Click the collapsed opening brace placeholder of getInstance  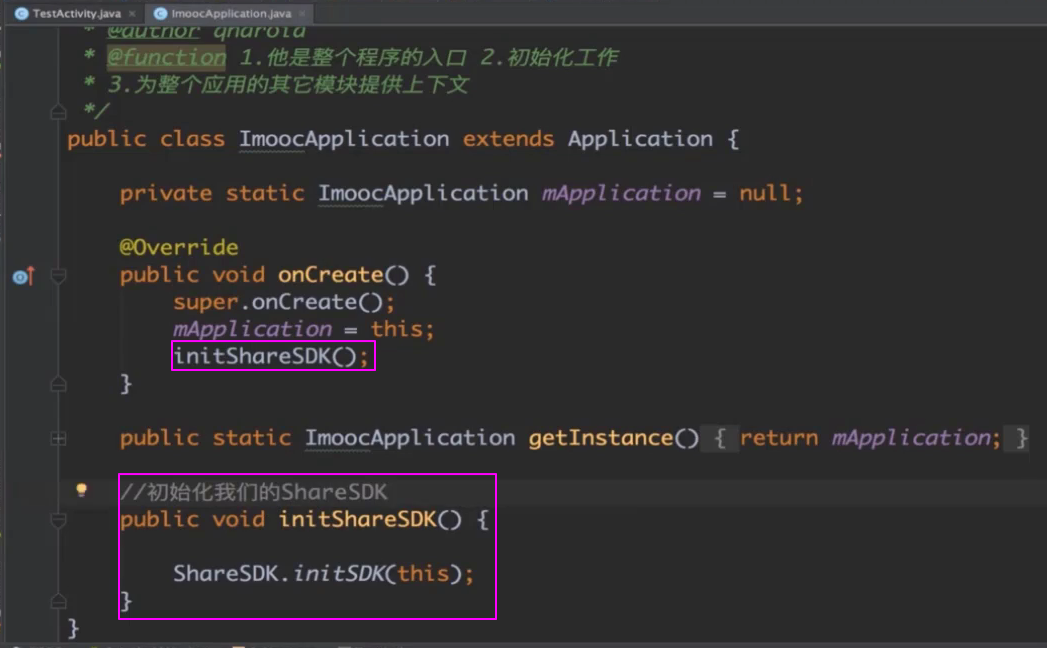(x=720, y=438)
